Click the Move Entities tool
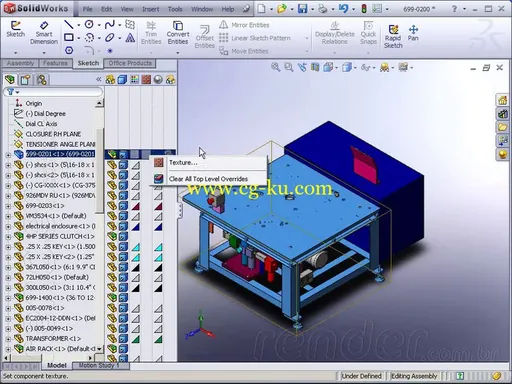512x384 pixels. pyautogui.click(x=244, y=51)
